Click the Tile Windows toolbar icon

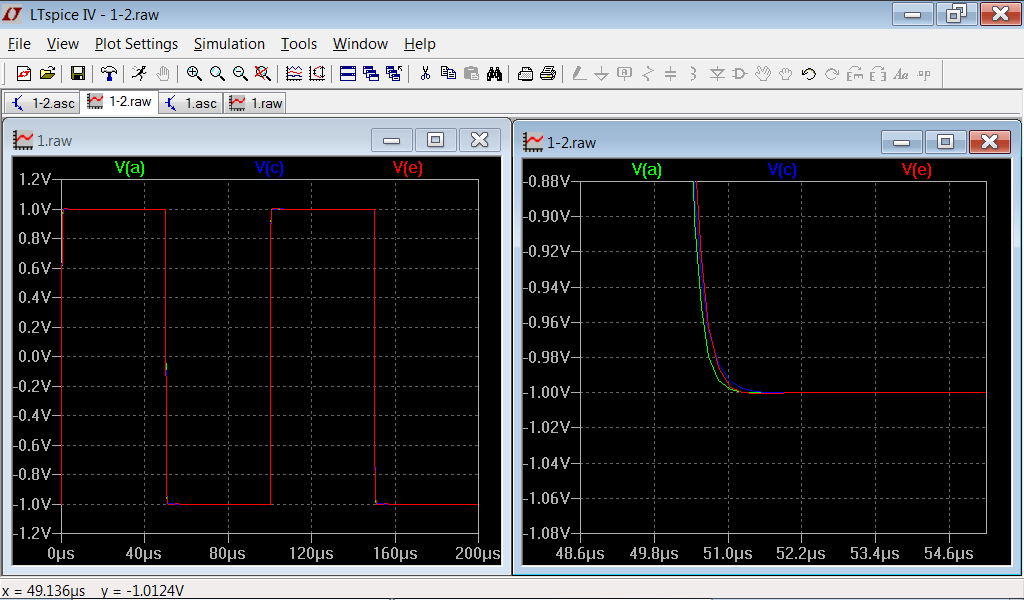point(348,73)
